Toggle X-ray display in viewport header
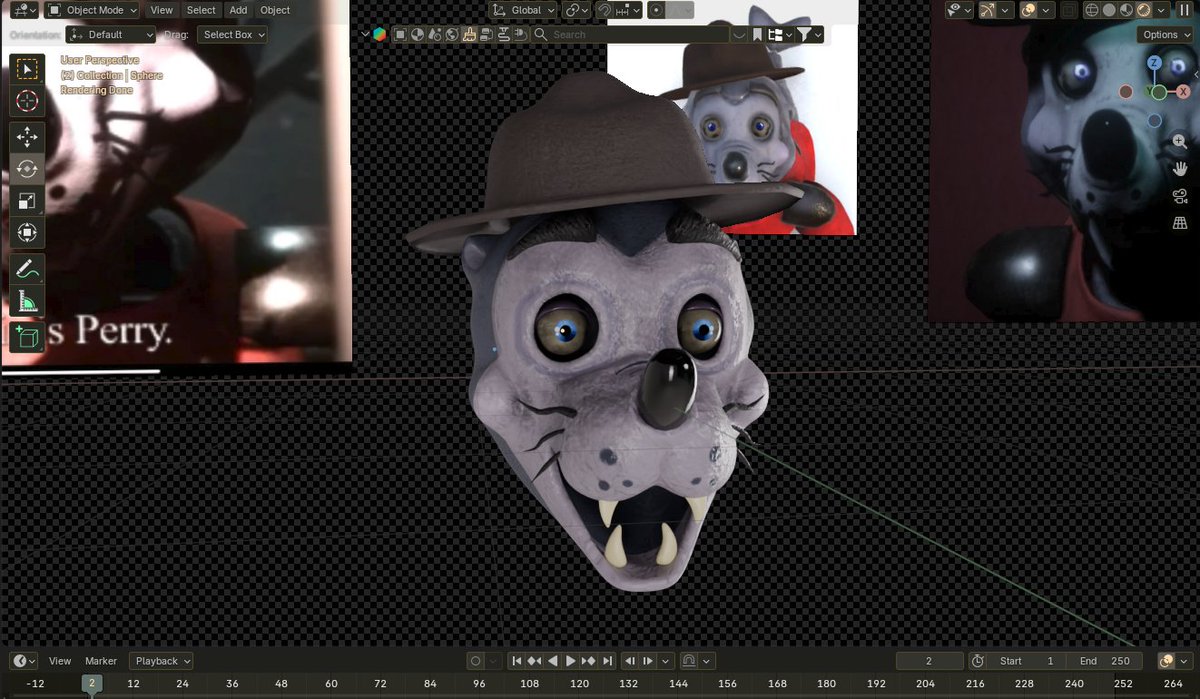 click(1069, 10)
